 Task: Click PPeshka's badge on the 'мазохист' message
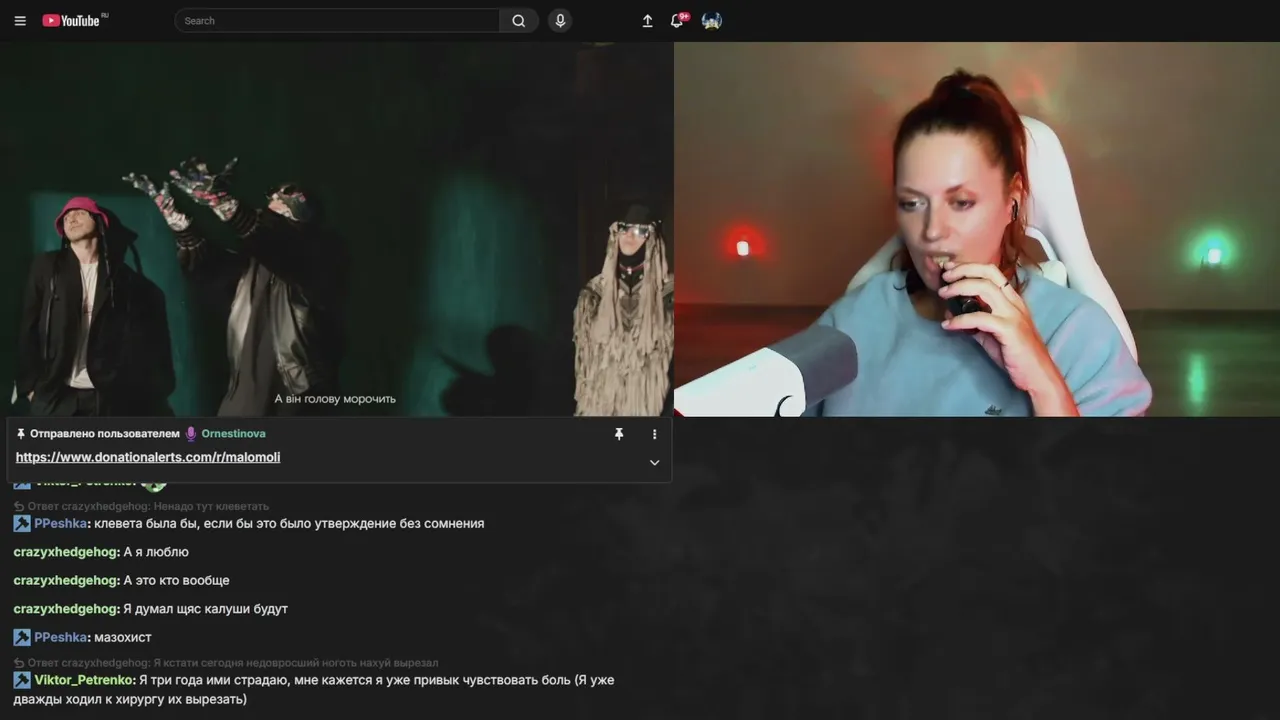point(22,637)
